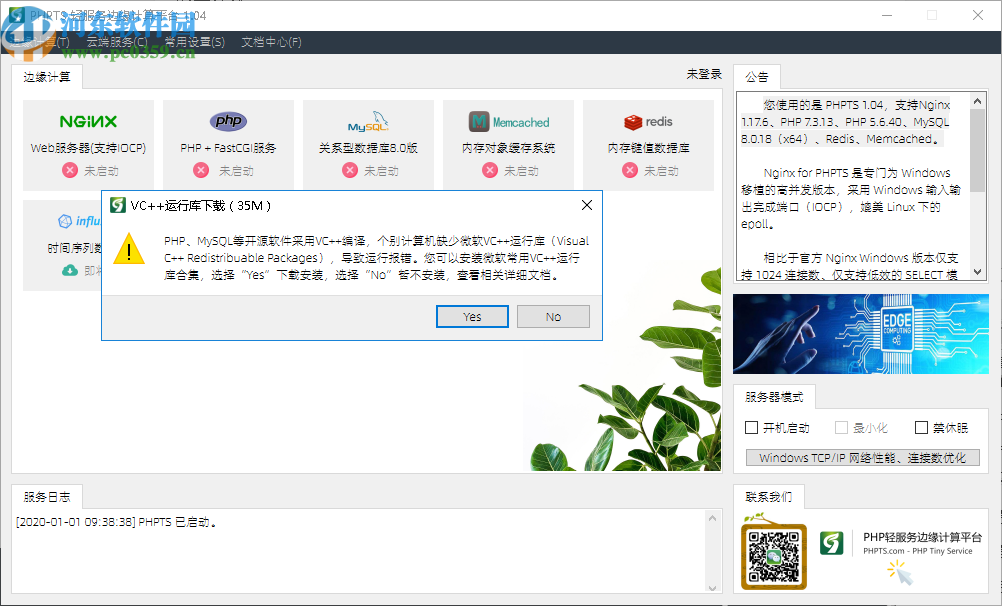Check the 禁休眠 no-sleep checkbox
The image size is (1002, 606).
click(x=921, y=427)
